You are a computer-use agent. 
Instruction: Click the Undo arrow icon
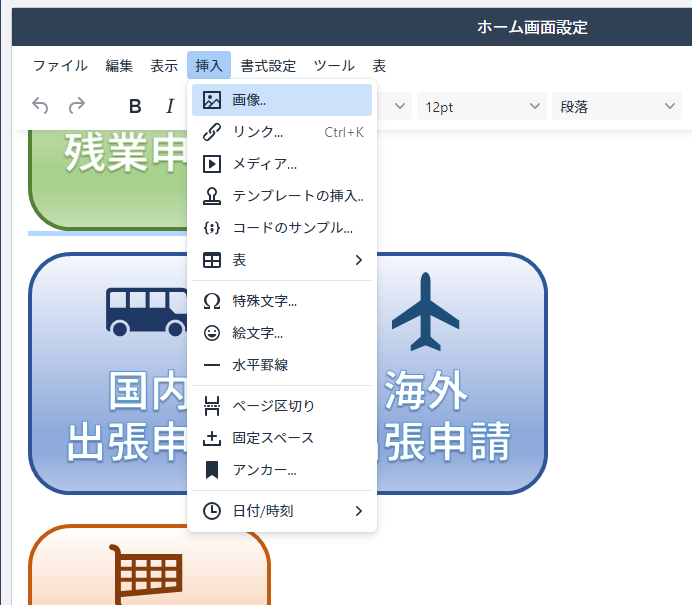tap(40, 106)
